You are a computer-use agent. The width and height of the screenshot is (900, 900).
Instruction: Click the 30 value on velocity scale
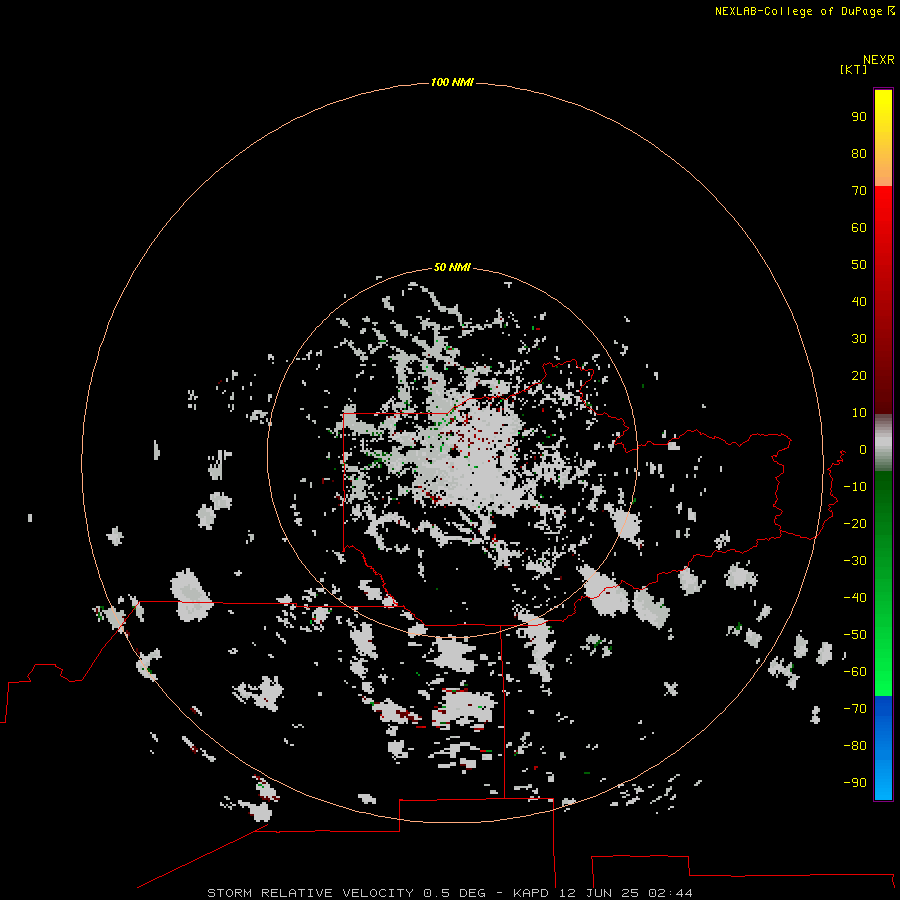[x=859, y=339]
